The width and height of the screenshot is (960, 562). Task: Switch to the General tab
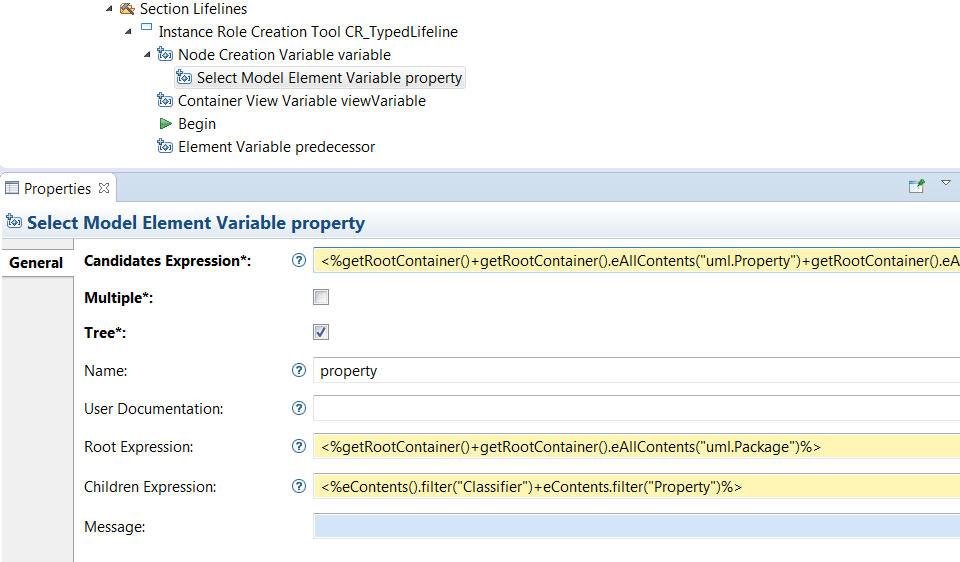pos(37,263)
